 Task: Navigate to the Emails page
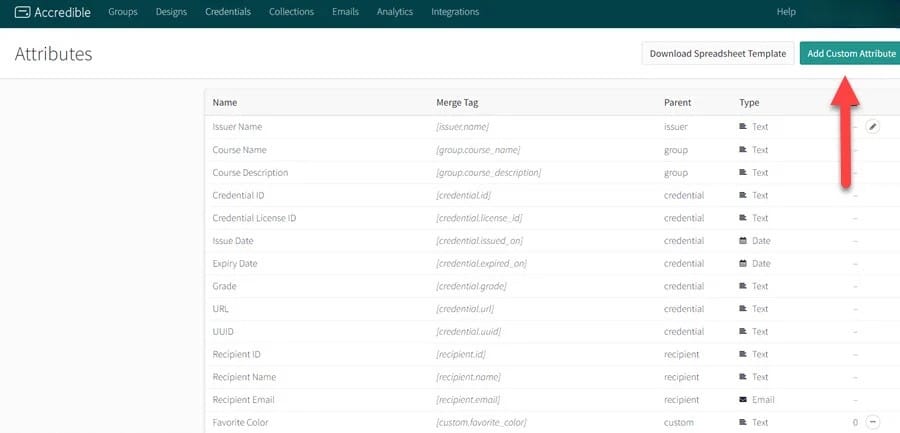point(345,12)
